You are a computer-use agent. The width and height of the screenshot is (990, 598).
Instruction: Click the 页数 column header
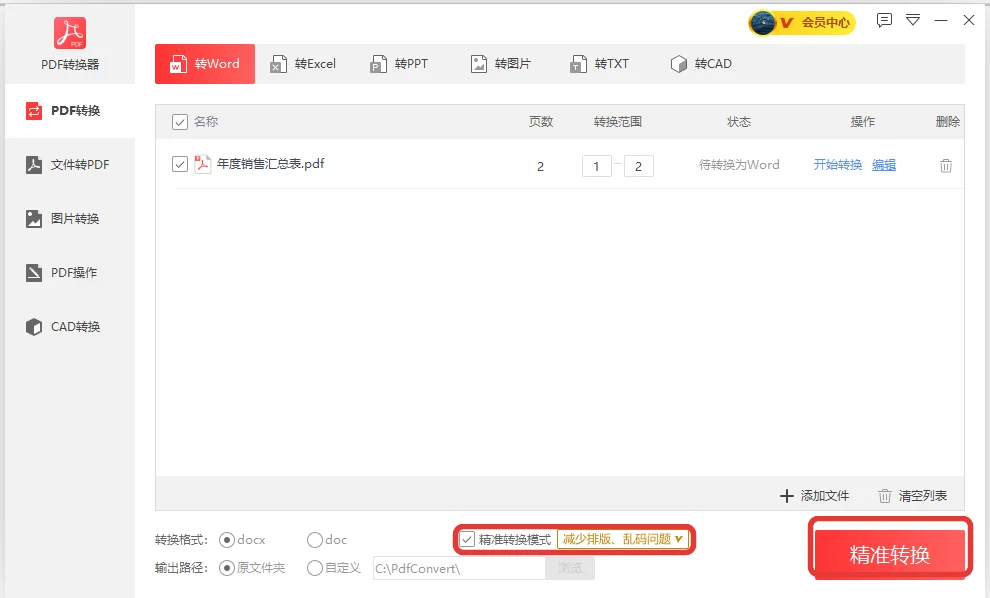pos(540,122)
